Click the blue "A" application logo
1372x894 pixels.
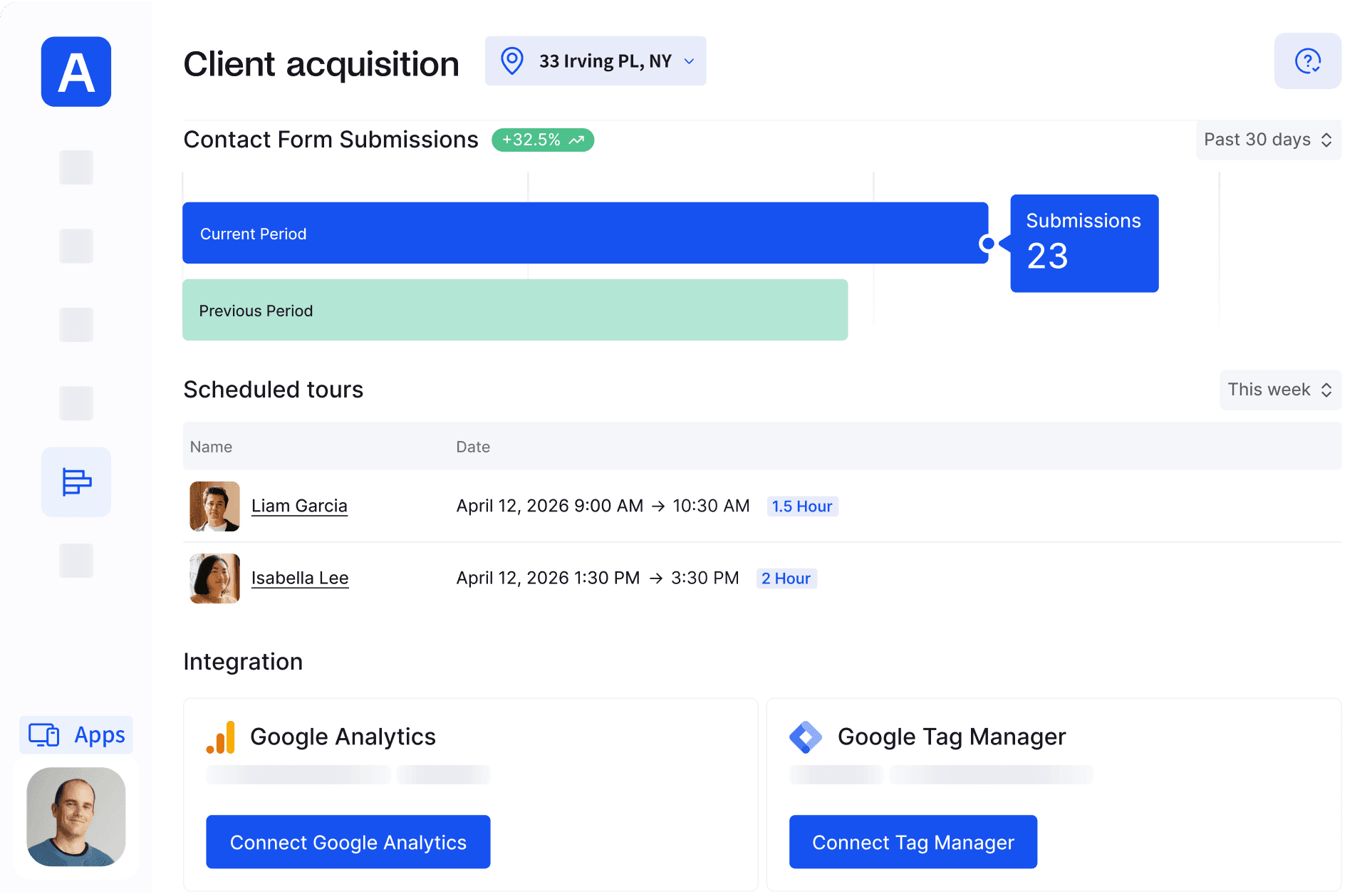click(x=76, y=71)
